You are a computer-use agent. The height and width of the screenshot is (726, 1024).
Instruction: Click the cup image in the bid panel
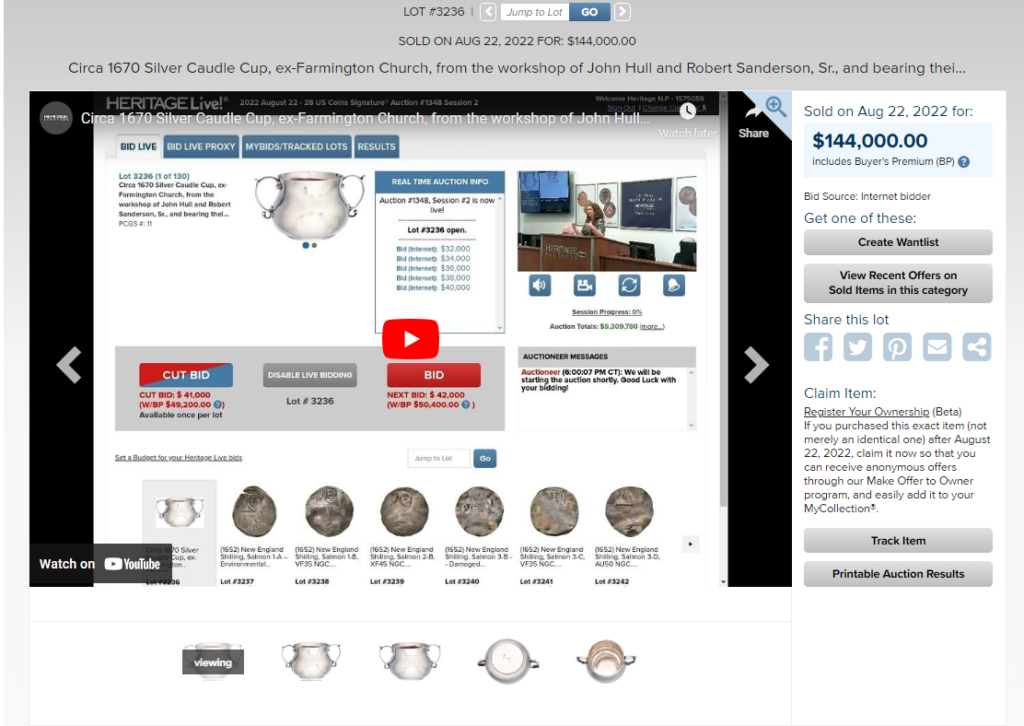point(310,206)
